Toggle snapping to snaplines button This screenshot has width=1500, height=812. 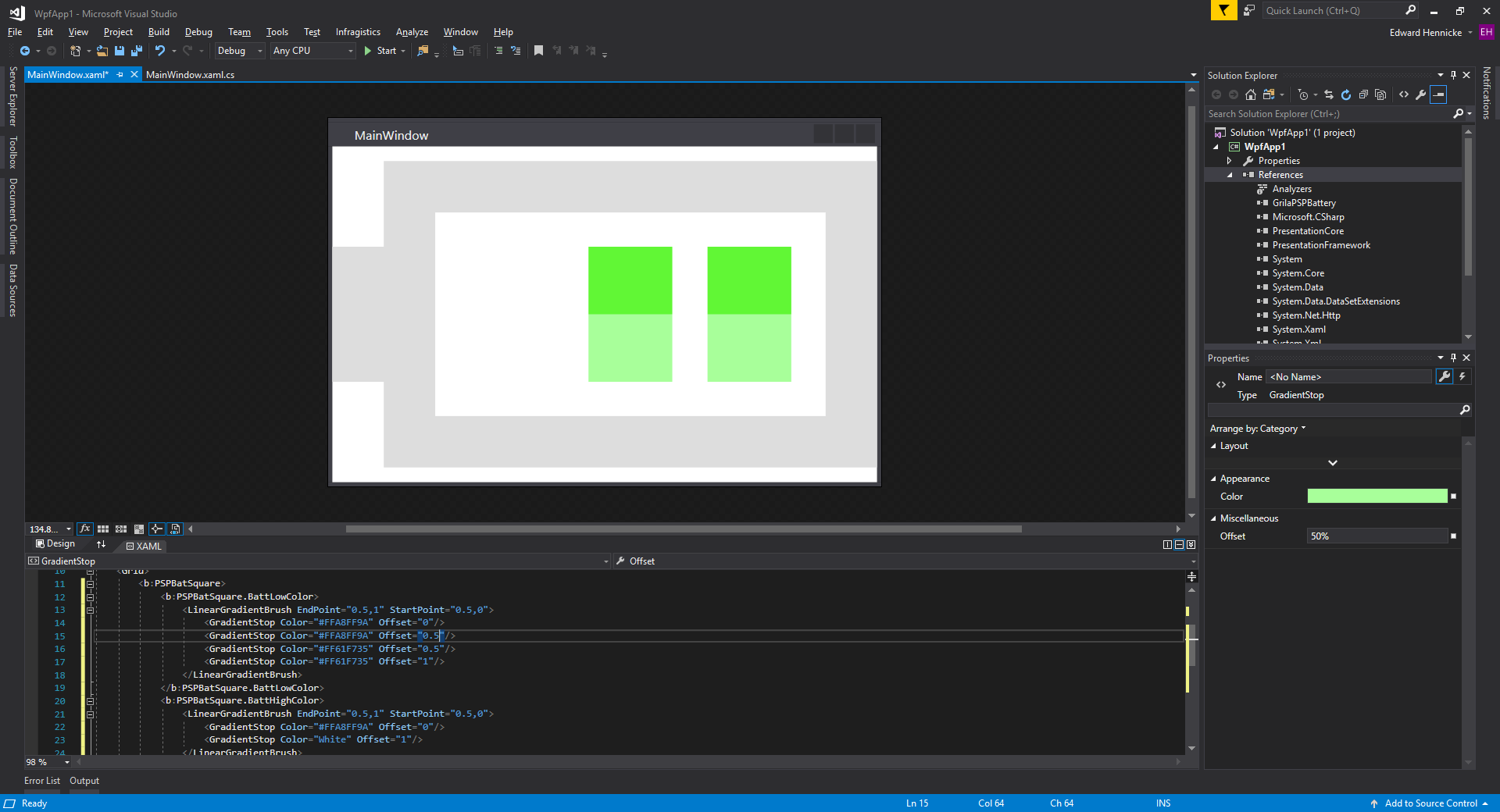point(157,529)
